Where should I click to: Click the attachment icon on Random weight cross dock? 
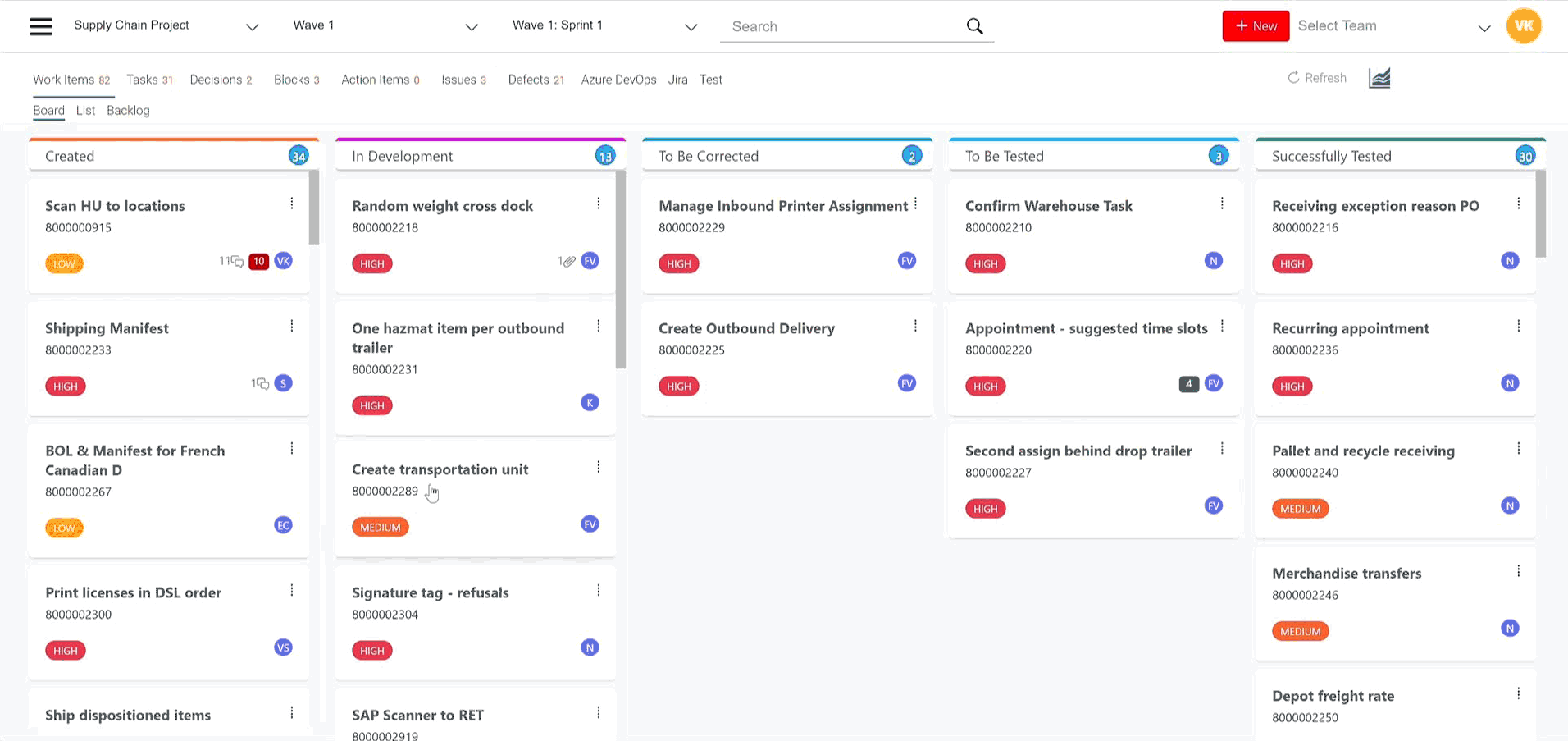click(x=568, y=261)
